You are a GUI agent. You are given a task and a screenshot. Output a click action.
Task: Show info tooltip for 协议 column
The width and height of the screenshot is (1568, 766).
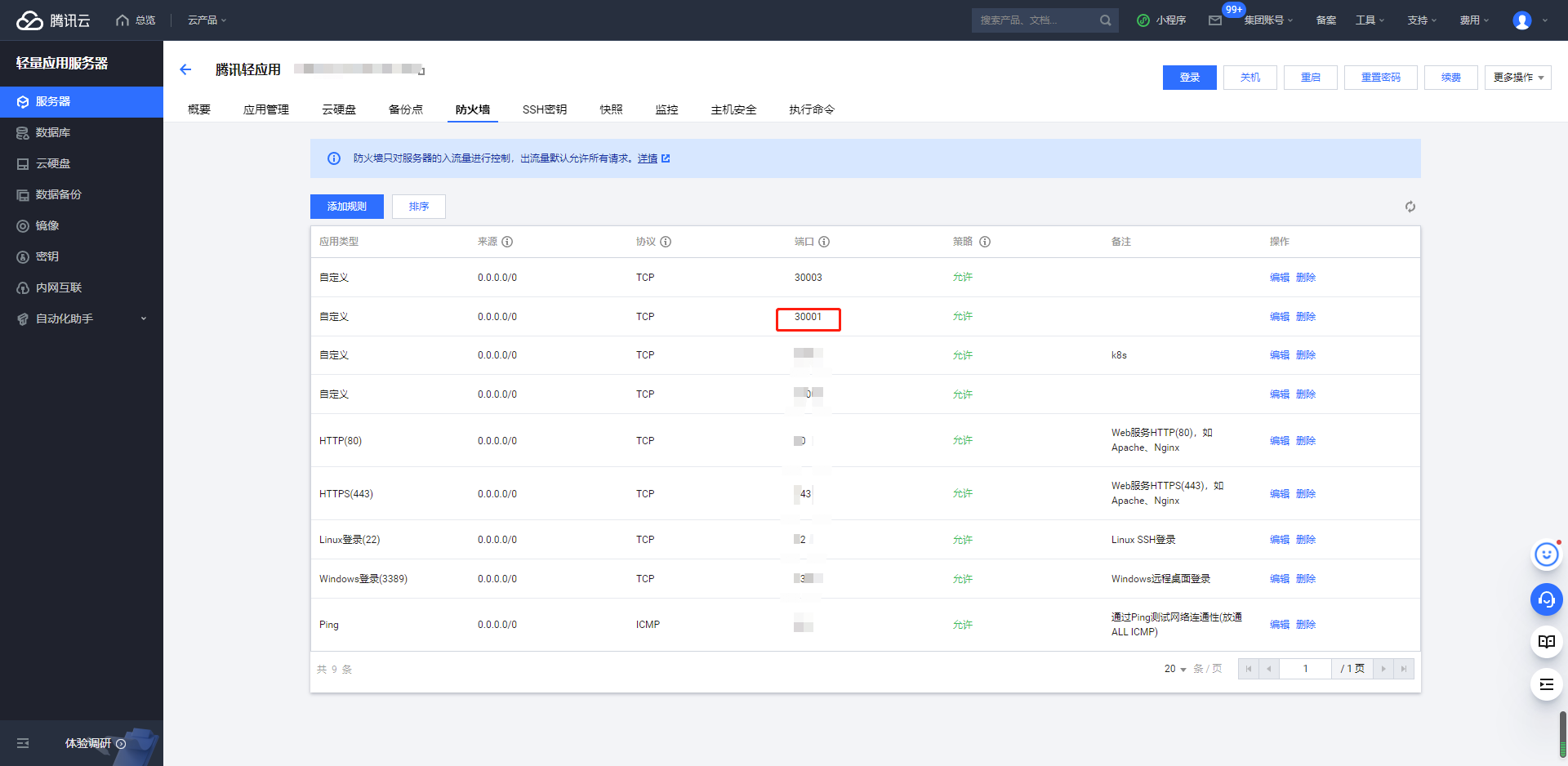pyautogui.click(x=666, y=242)
